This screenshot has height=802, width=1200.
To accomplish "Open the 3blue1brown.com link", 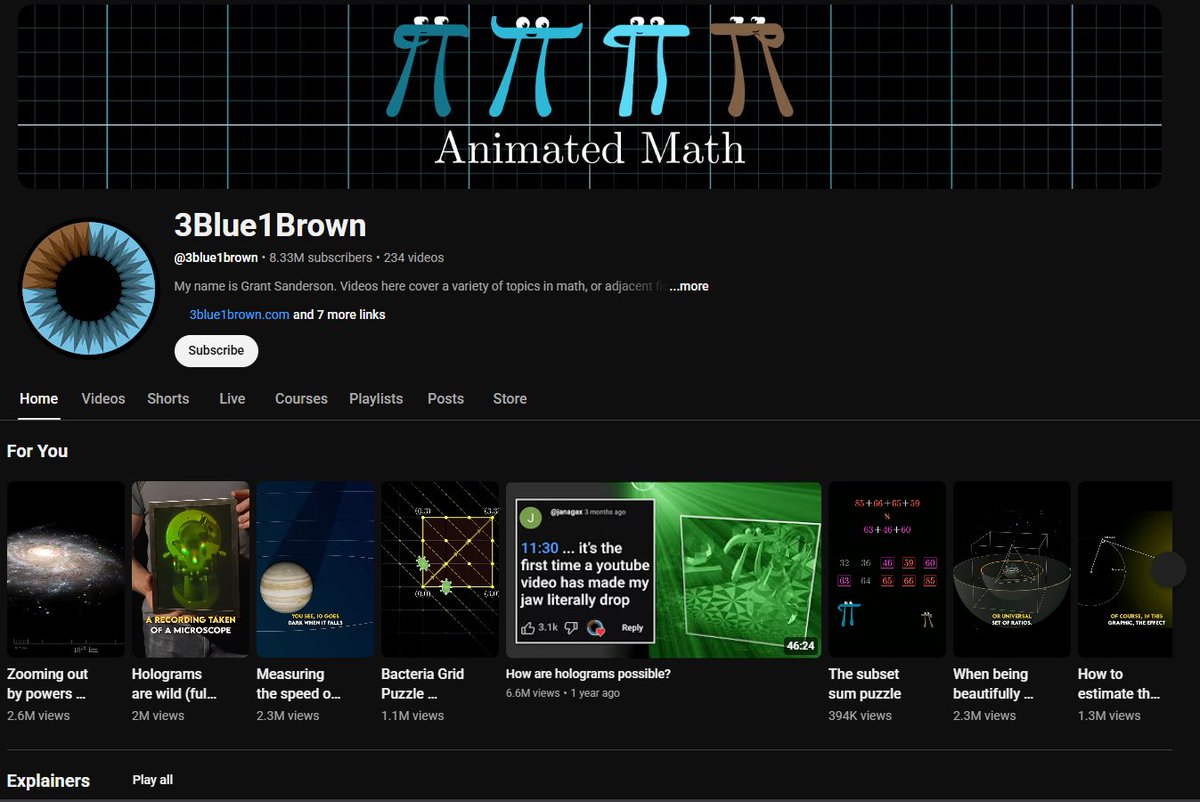I will click(x=239, y=314).
